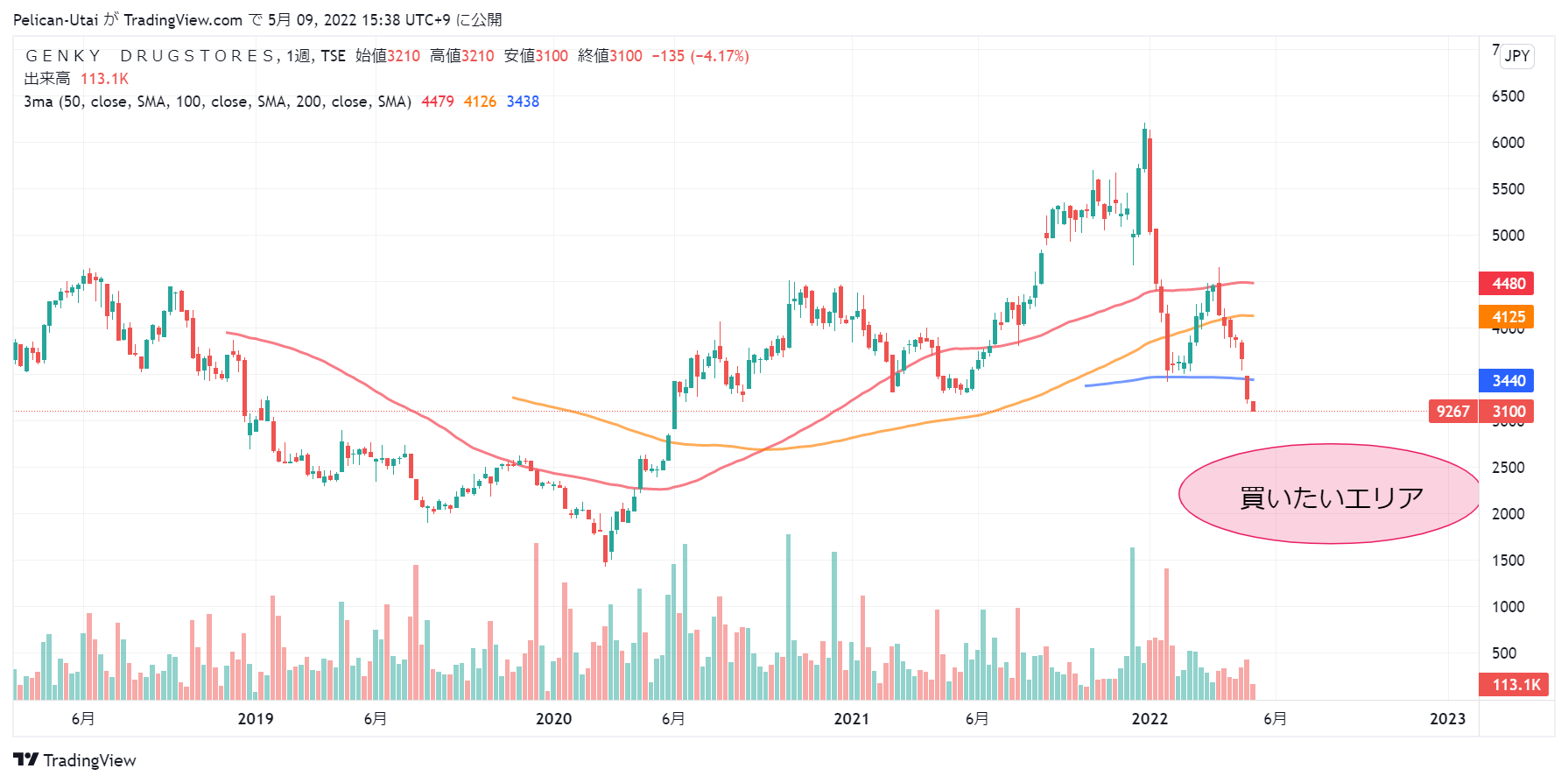Click the Pelican-Utai publish header text
Screen dimensions: 1568x783
(x=257, y=19)
